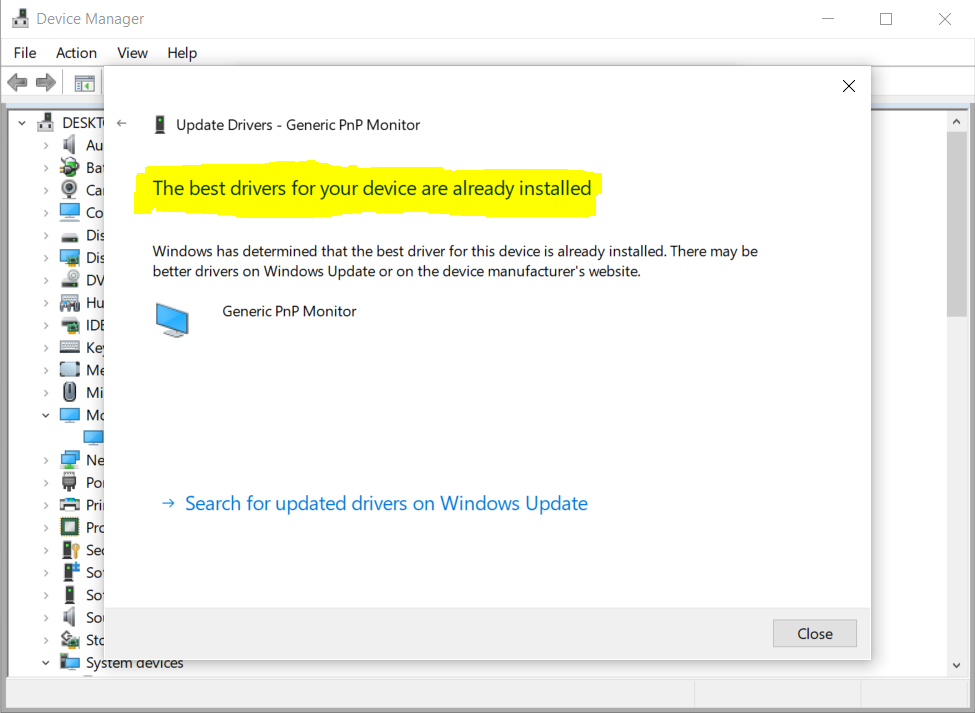The width and height of the screenshot is (975, 713).
Task: Click the Forward navigation arrow on the toolbar
Action: [46, 82]
